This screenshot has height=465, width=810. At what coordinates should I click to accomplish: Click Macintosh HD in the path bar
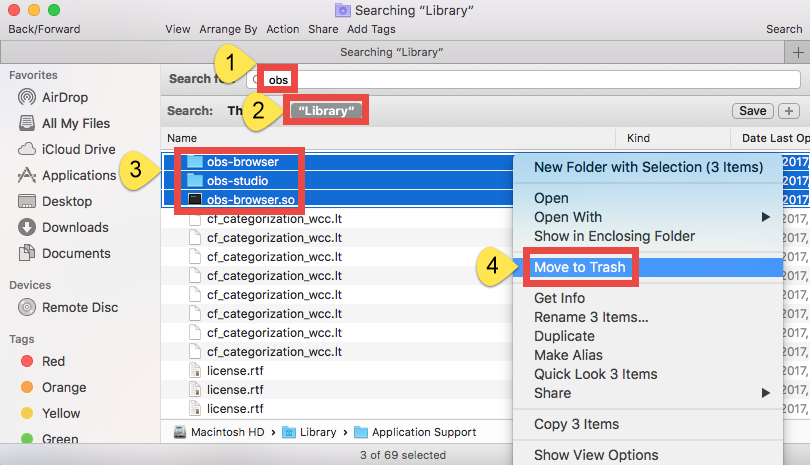pyautogui.click(x=219, y=432)
